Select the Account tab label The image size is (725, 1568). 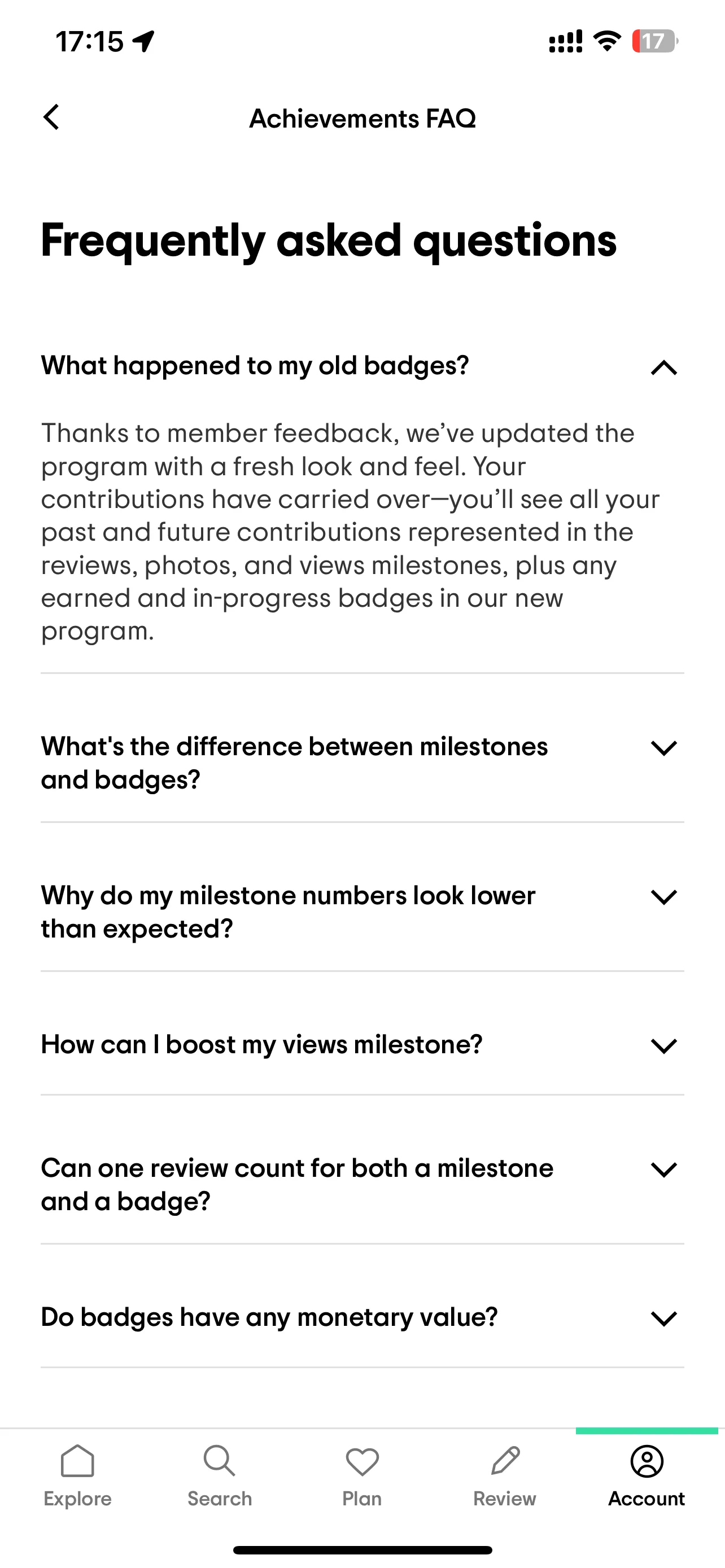647,1498
